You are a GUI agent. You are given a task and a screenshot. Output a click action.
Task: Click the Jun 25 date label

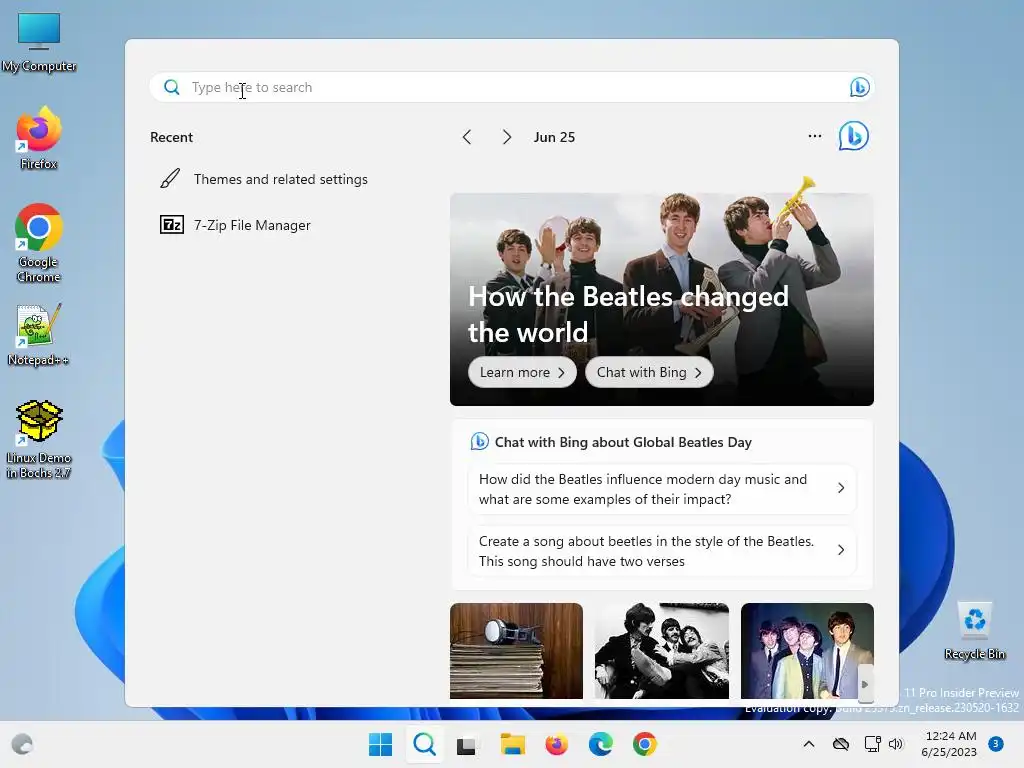point(554,137)
